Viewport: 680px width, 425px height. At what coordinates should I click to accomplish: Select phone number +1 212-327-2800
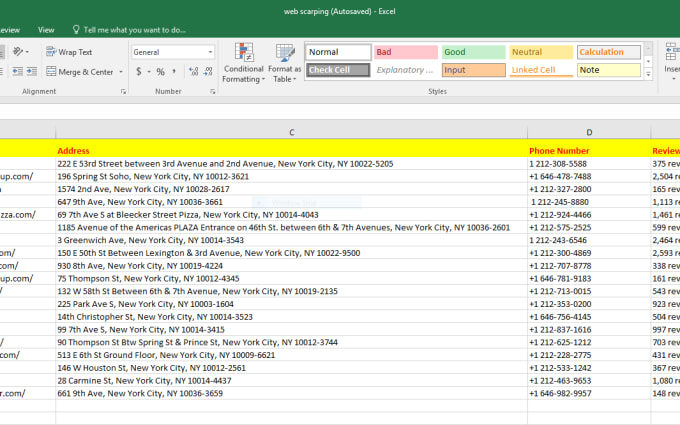pyautogui.click(x=589, y=189)
